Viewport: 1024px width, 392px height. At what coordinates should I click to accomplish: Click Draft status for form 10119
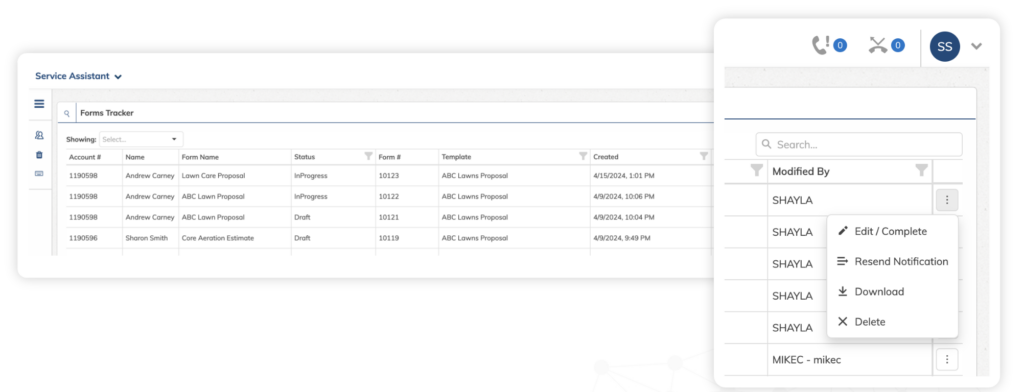coord(302,238)
